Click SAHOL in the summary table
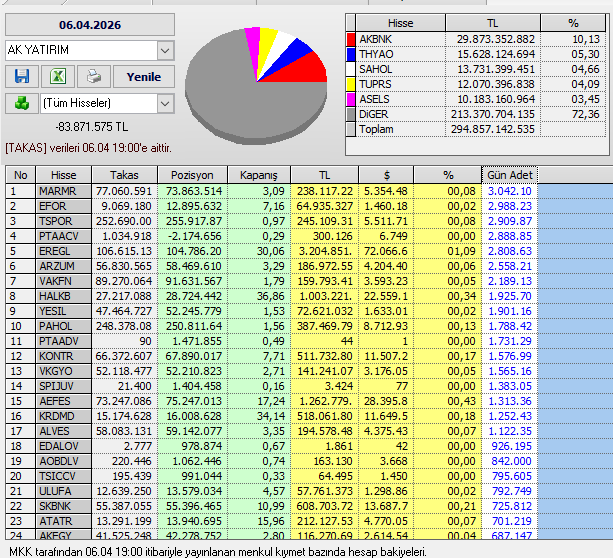613x558 pixels. 400,70
